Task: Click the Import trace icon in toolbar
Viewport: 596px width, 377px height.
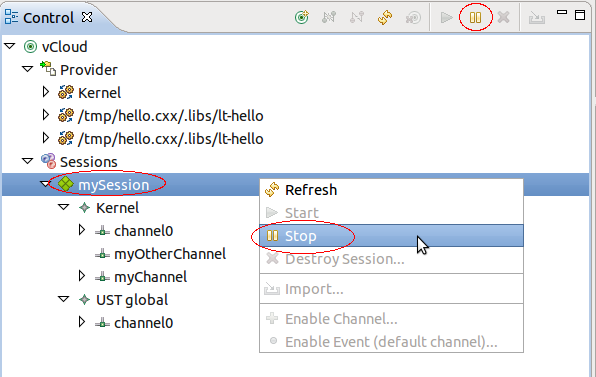Action: 537,17
